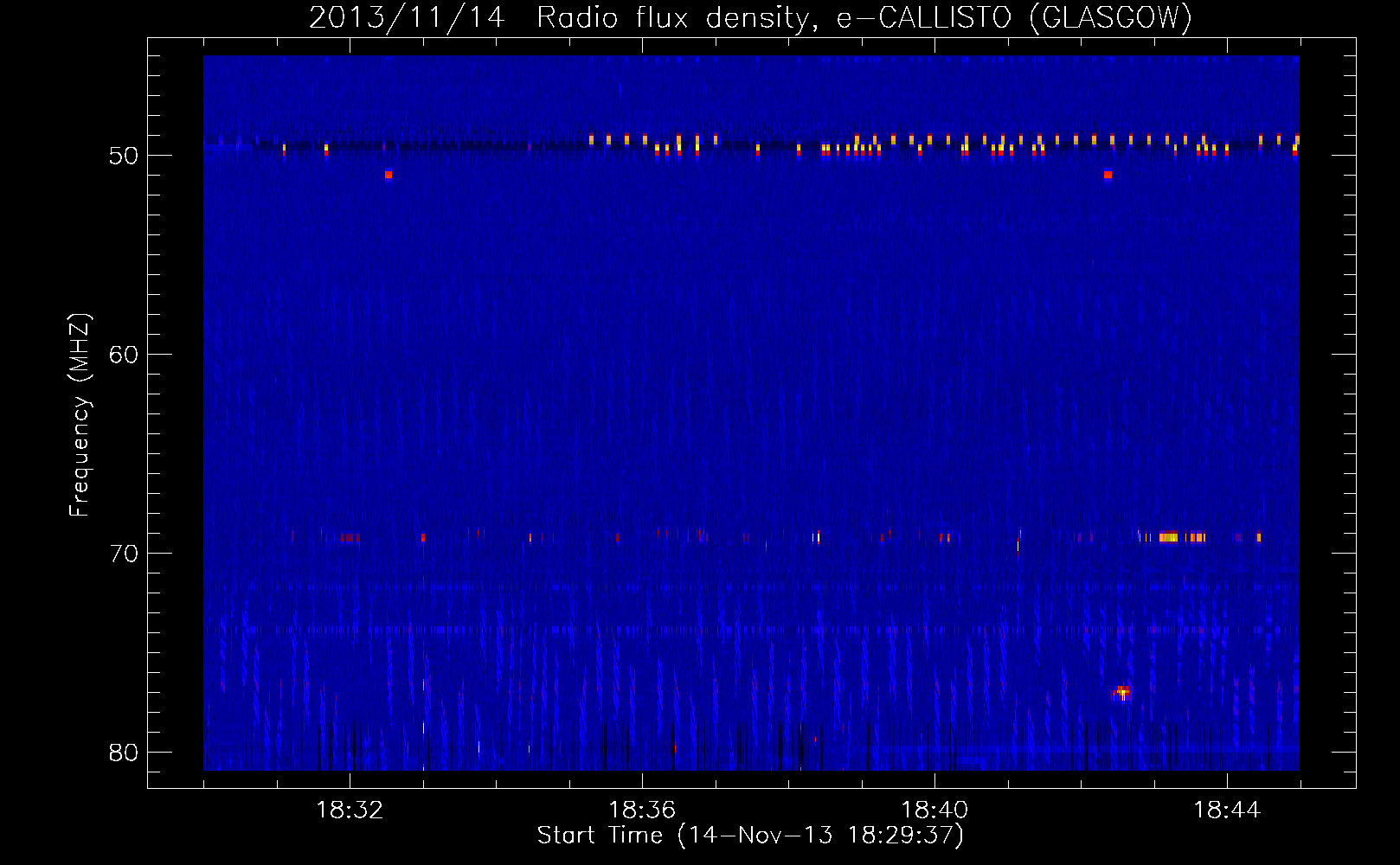Click the 60 frequency tick label
Viewport: 1400px width, 865px height.
pyautogui.click(x=124, y=355)
